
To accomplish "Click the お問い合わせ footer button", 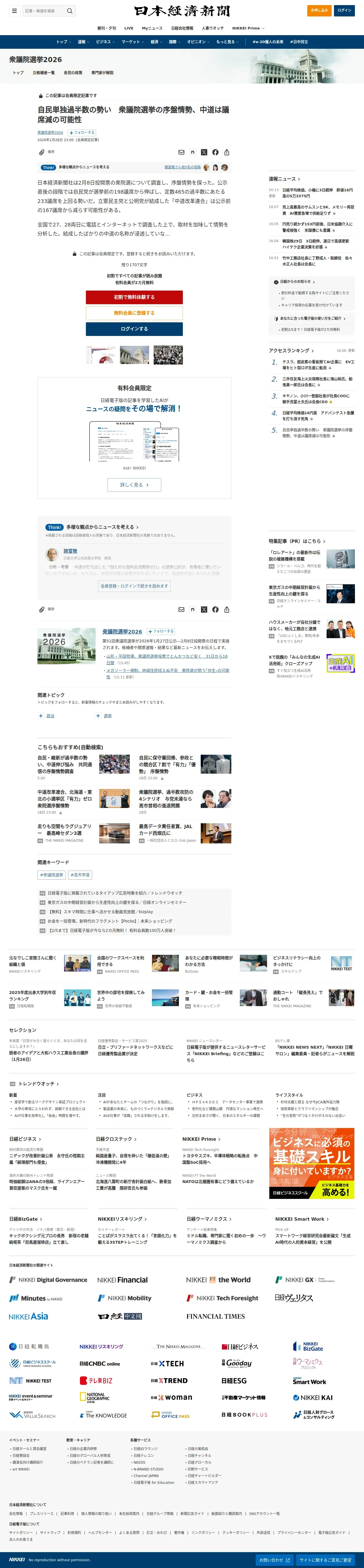I will click(x=274, y=1560).
